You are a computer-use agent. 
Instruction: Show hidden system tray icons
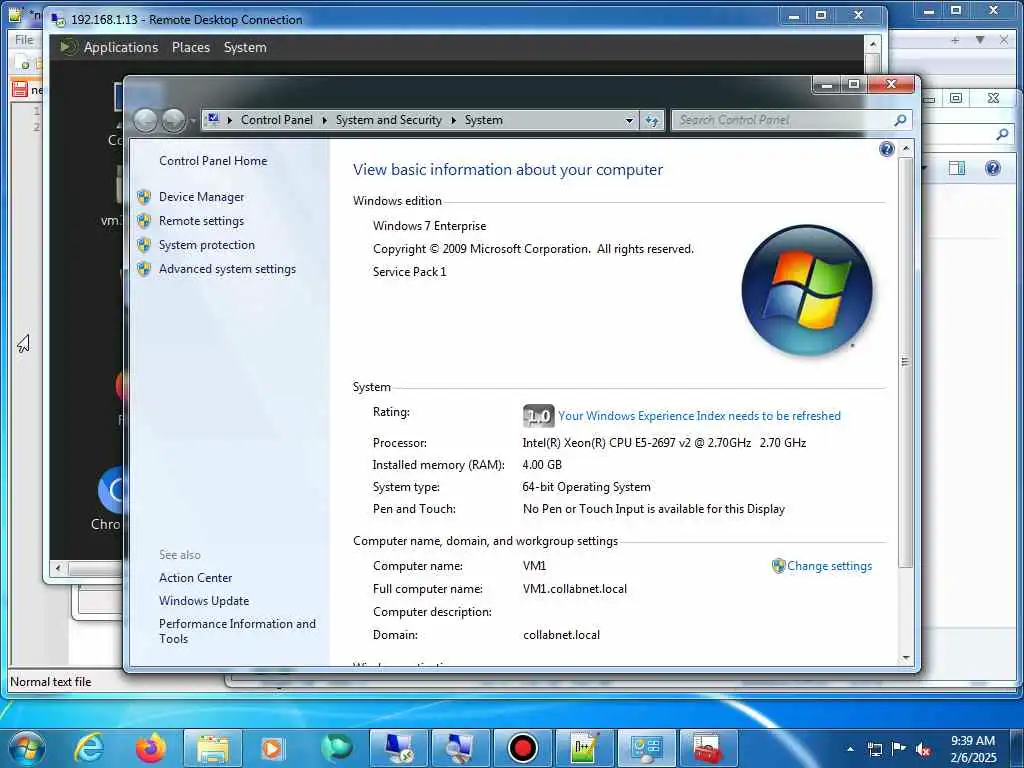tap(850, 749)
